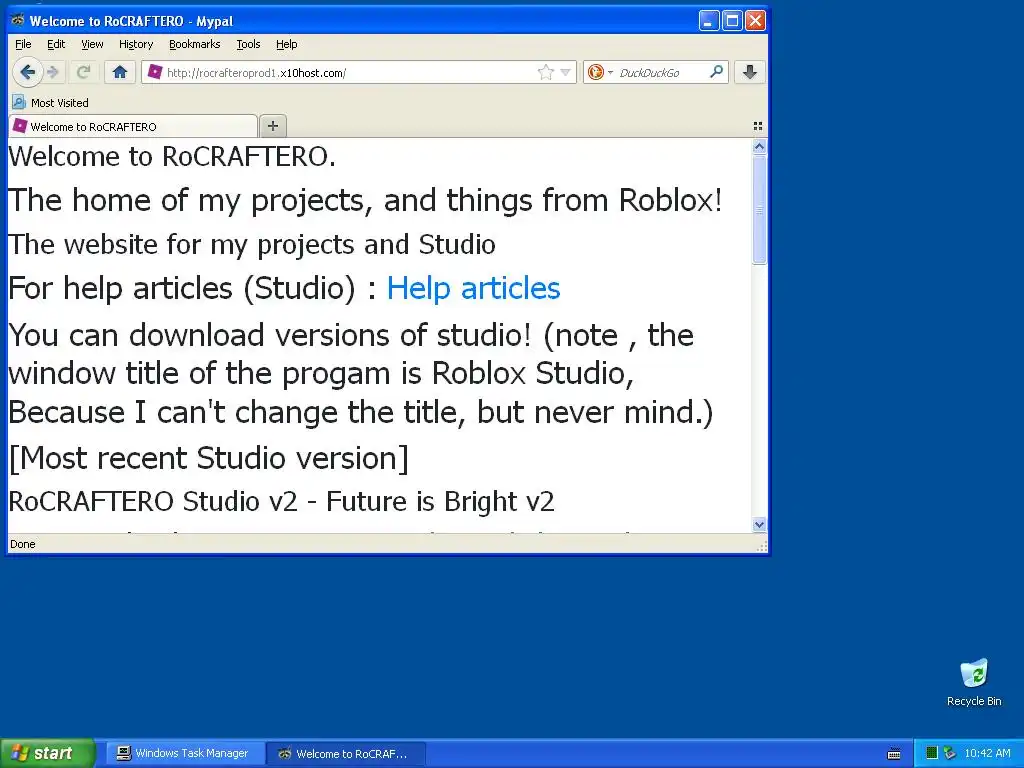Click the 10:42 AM system clock
1024x768 pixels.
(987, 753)
